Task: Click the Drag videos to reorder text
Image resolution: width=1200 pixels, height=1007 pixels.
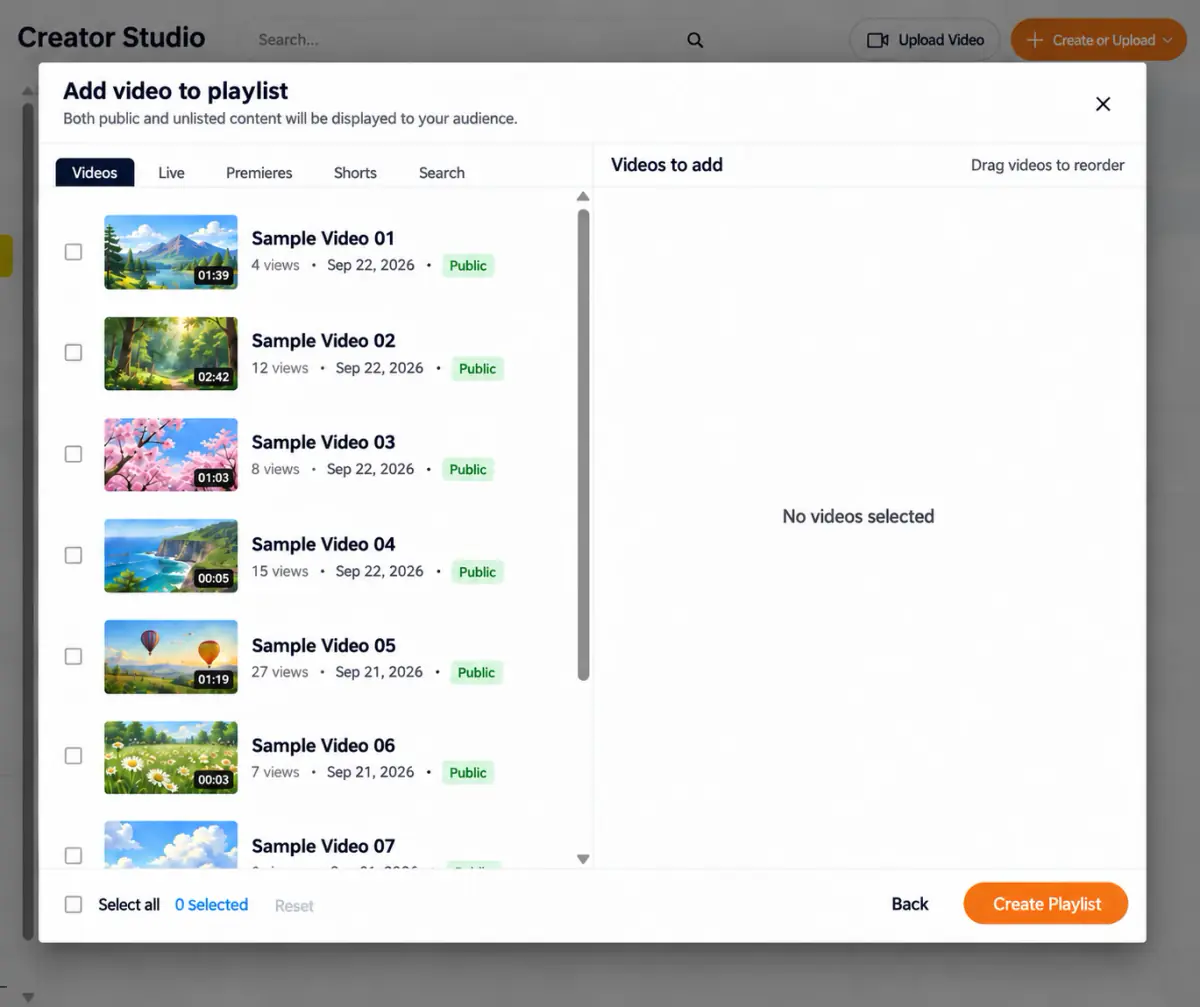Action: pyautogui.click(x=1047, y=165)
